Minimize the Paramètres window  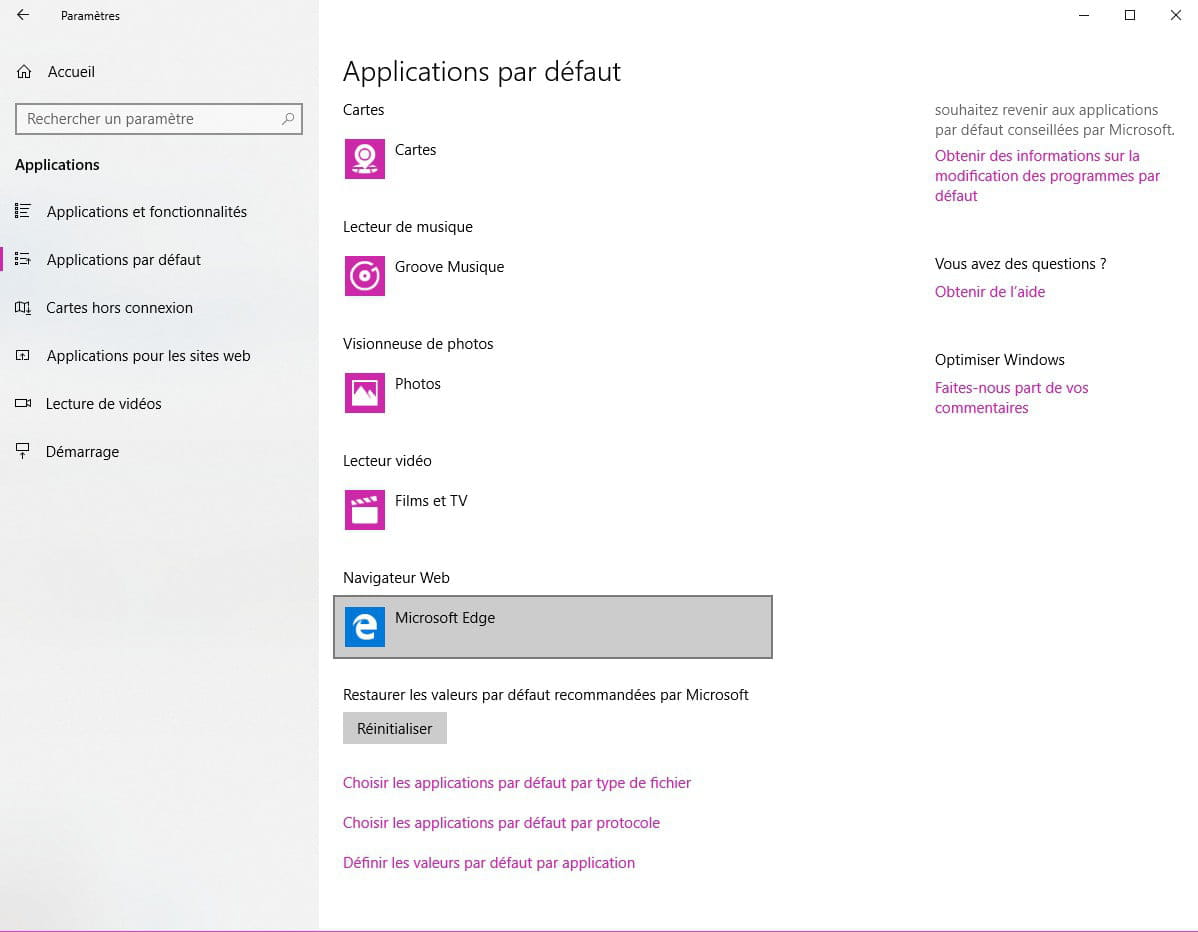1083,15
